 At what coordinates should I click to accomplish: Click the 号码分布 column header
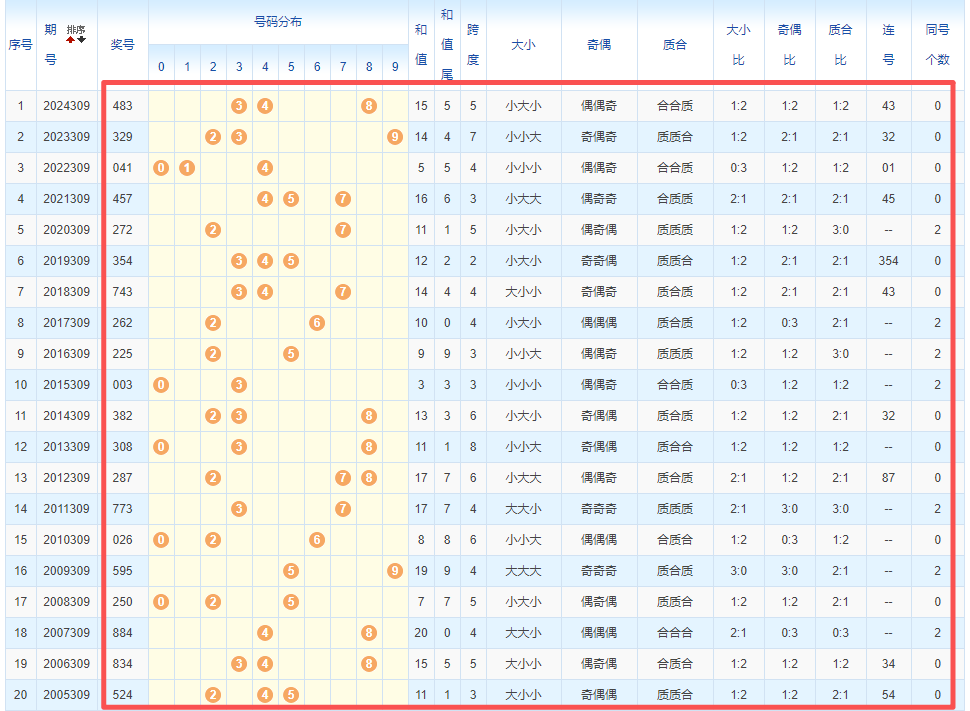[278, 21]
